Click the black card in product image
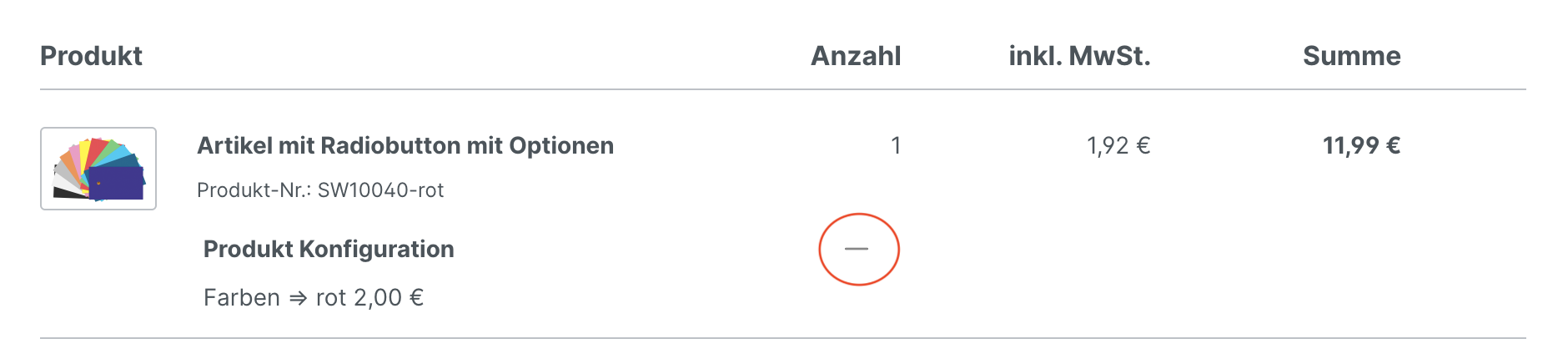The image size is (1568, 359). [68, 193]
